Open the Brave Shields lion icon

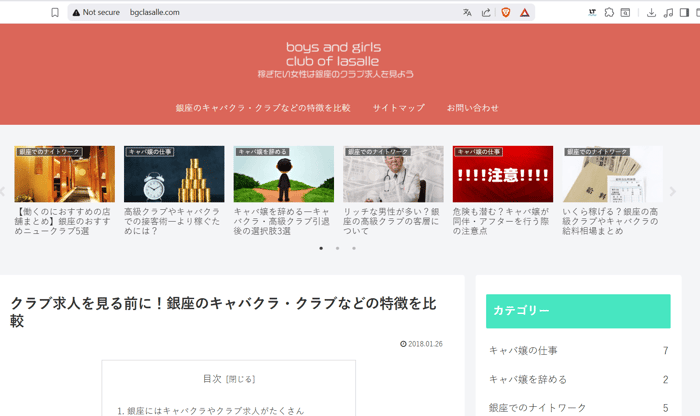[x=505, y=12]
